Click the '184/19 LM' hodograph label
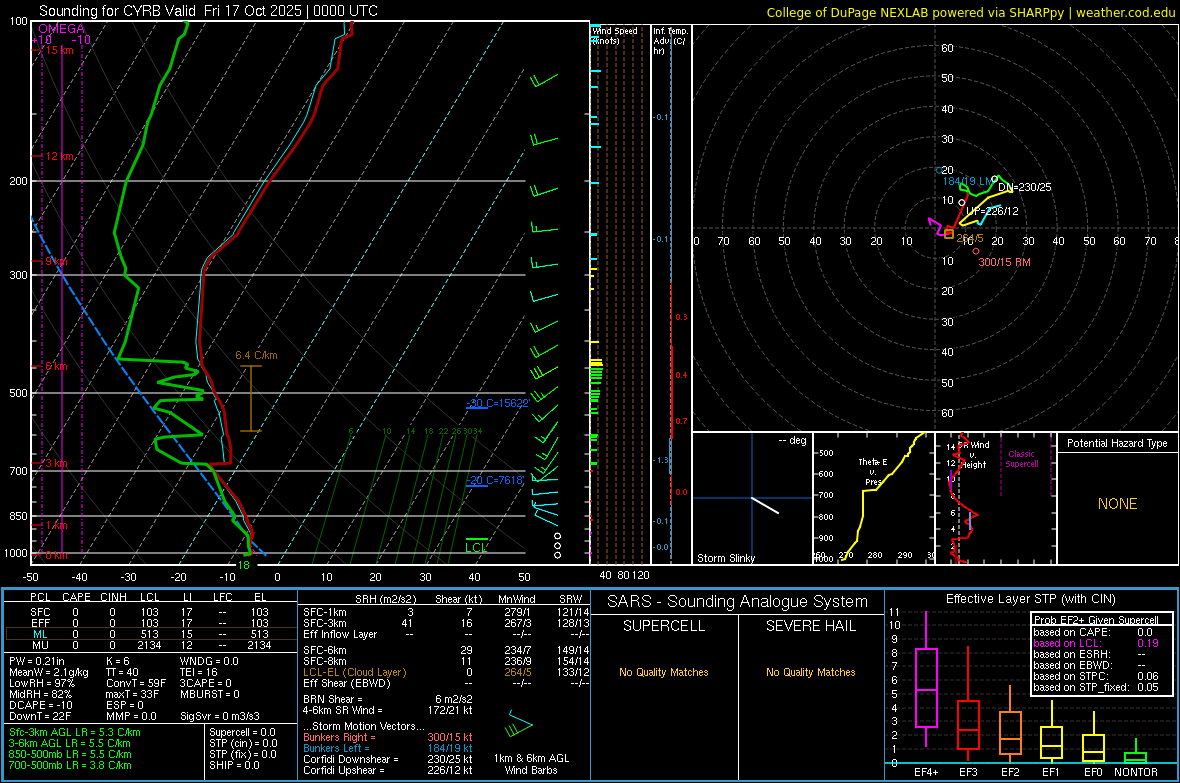1180x783 pixels. click(968, 181)
